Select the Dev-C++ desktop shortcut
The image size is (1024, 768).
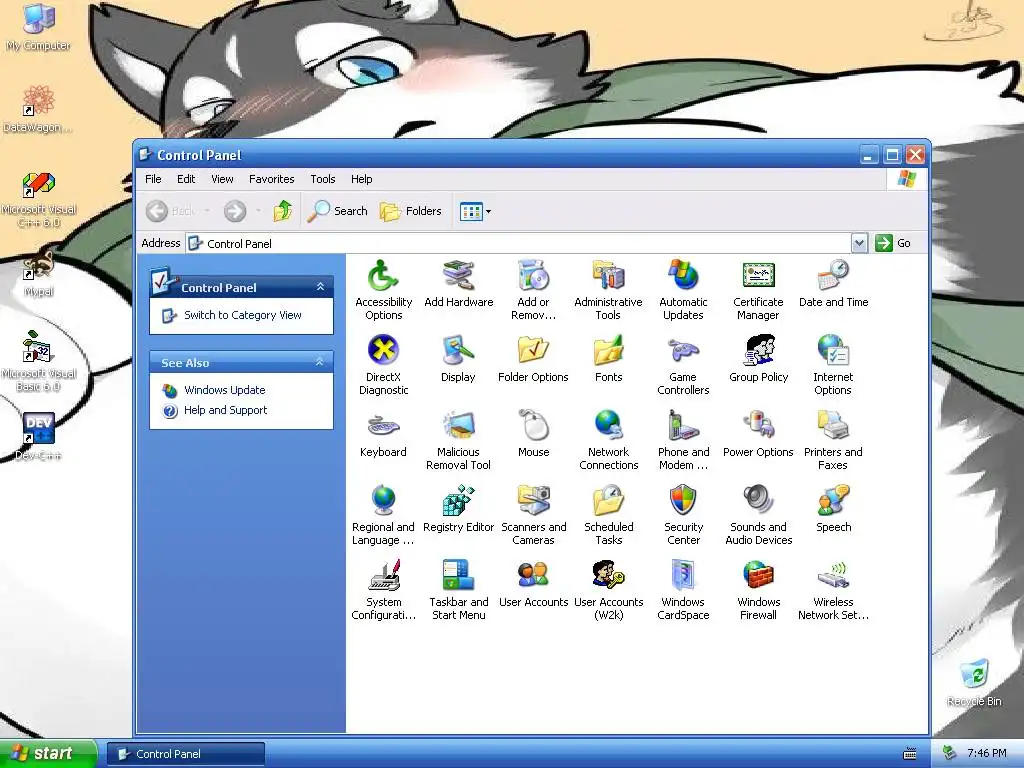[39, 436]
